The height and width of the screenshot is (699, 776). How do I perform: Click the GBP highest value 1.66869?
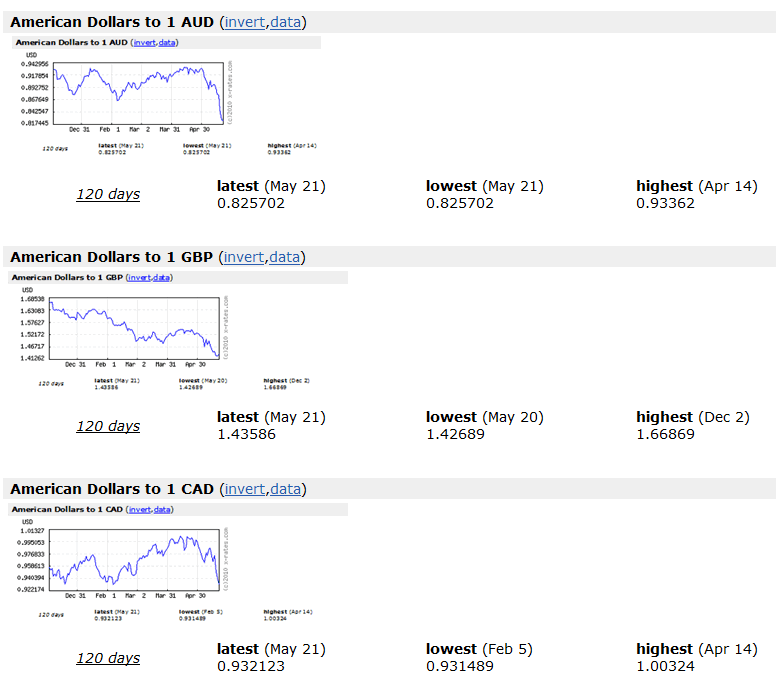(x=665, y=434)
